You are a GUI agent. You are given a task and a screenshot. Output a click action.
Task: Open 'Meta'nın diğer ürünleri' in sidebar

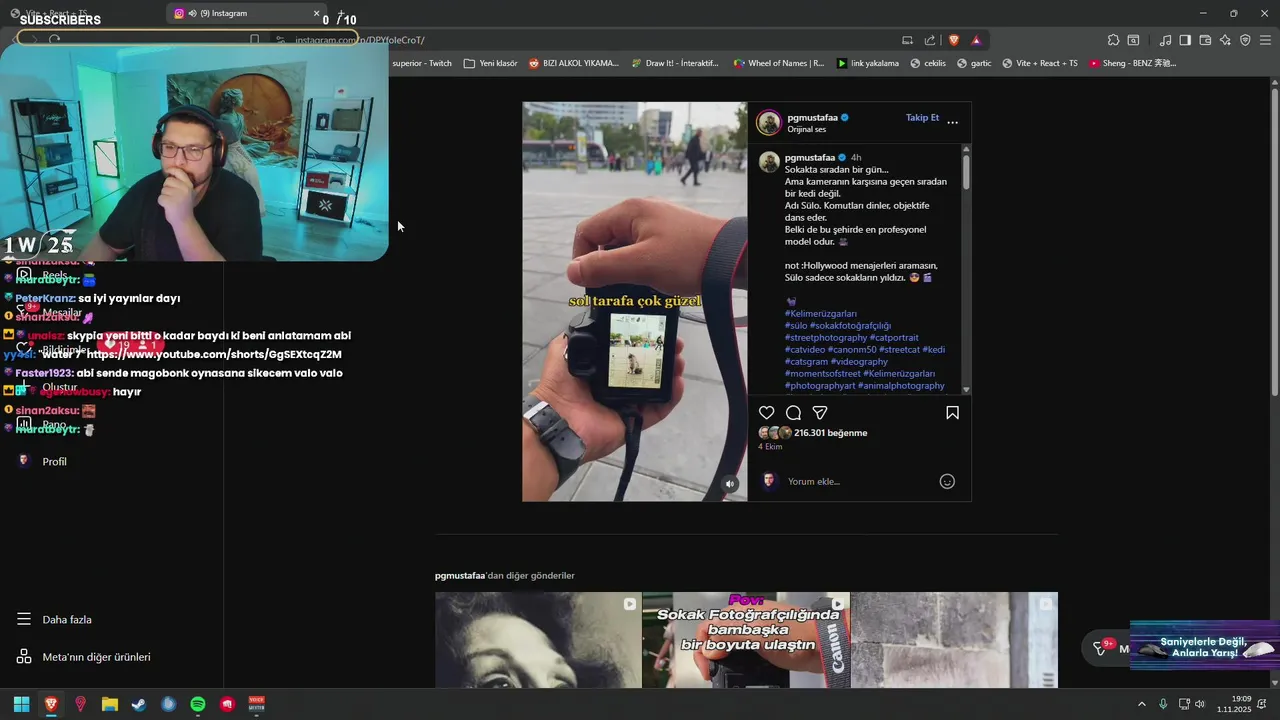pyautogui.click(x=84, y=657)
